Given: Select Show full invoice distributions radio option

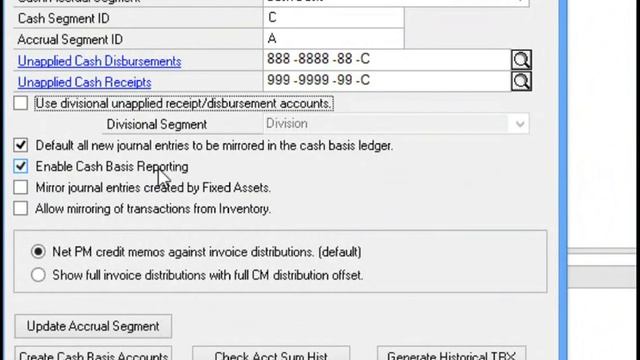Looking at the screenshot, I should pyautogui.click(x=38, y=275).
